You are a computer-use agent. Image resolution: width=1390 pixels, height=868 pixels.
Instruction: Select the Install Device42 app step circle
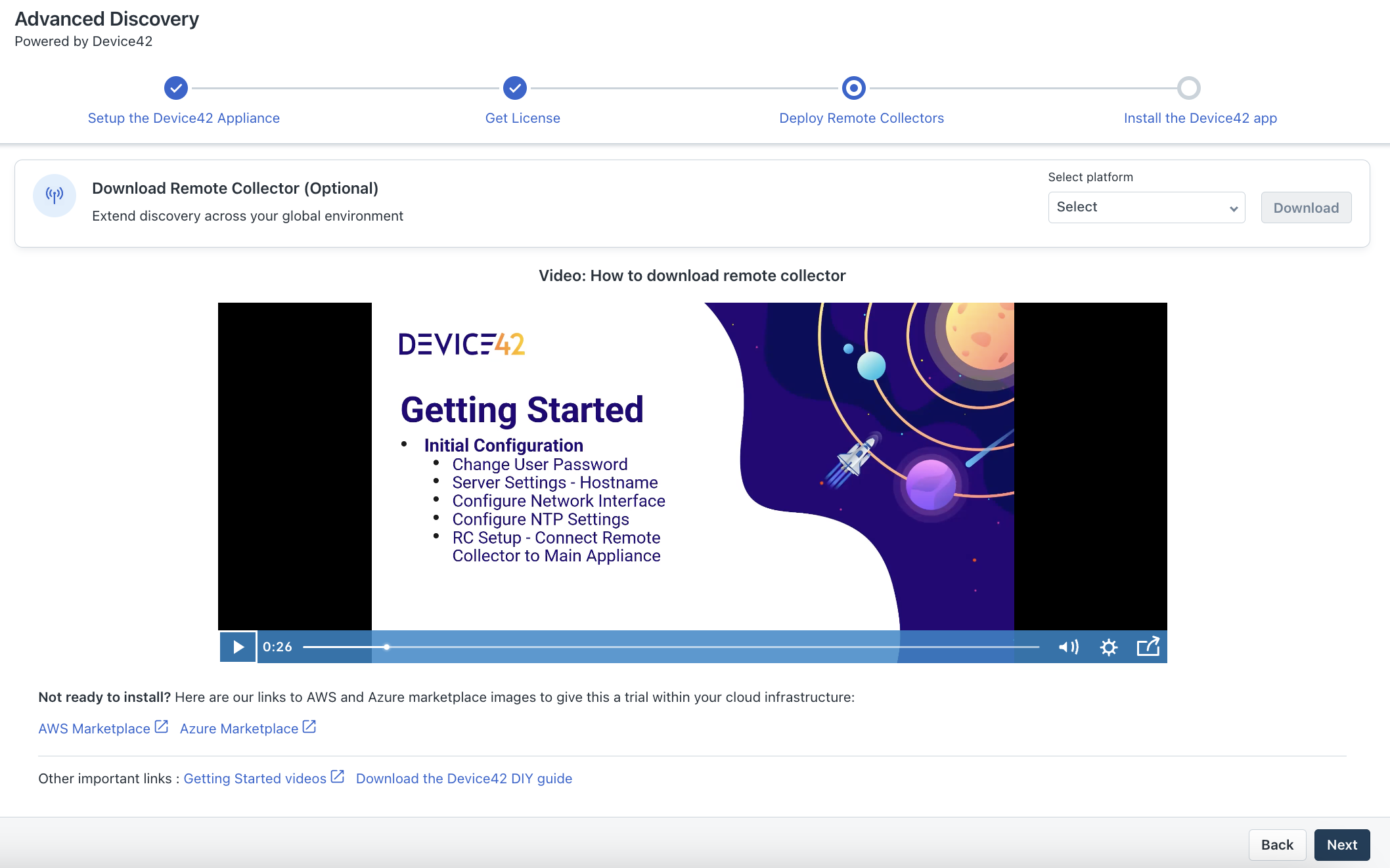[1188, 88]
